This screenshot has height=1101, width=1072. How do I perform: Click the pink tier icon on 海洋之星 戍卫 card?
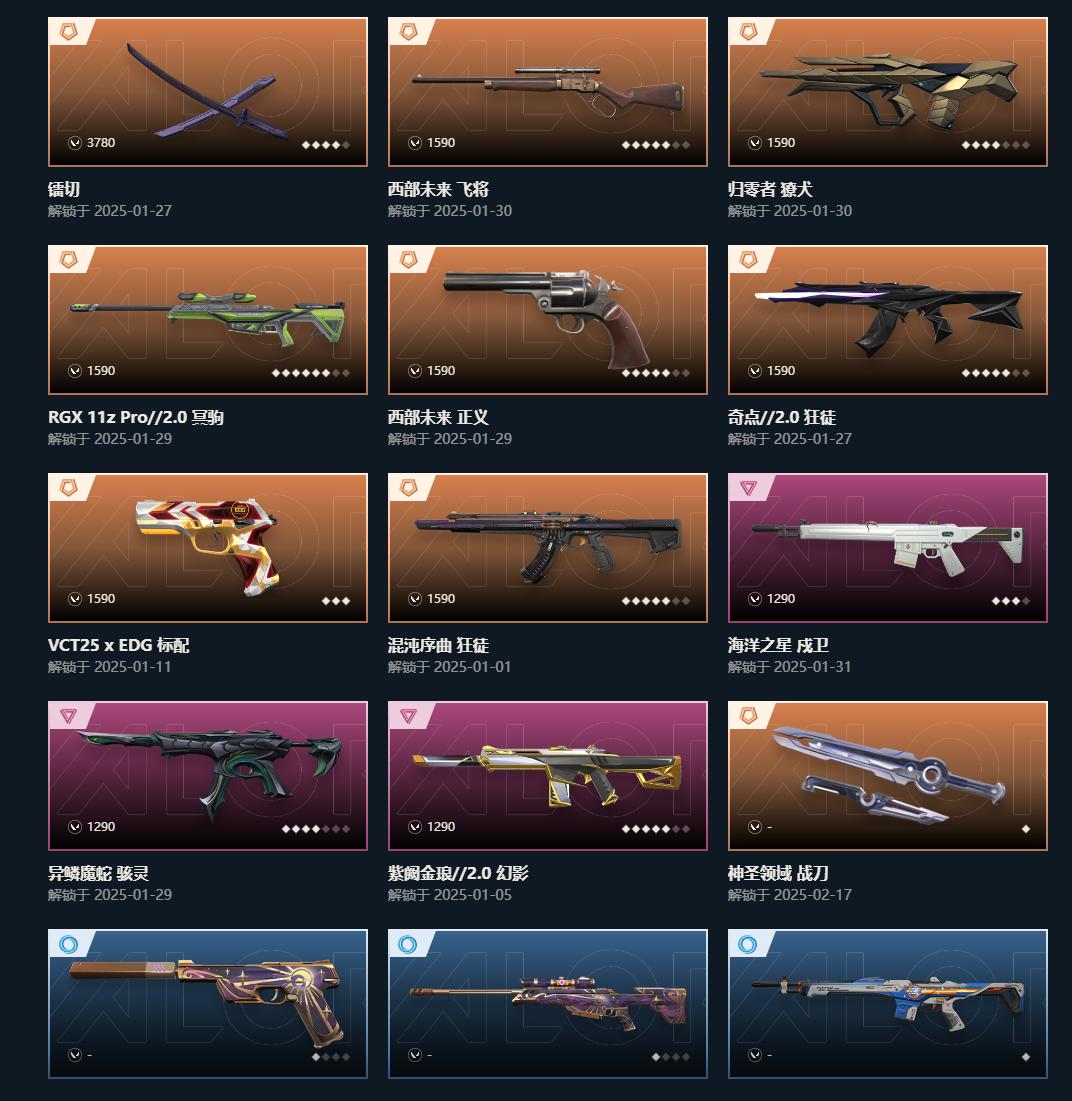pos(748,488)
